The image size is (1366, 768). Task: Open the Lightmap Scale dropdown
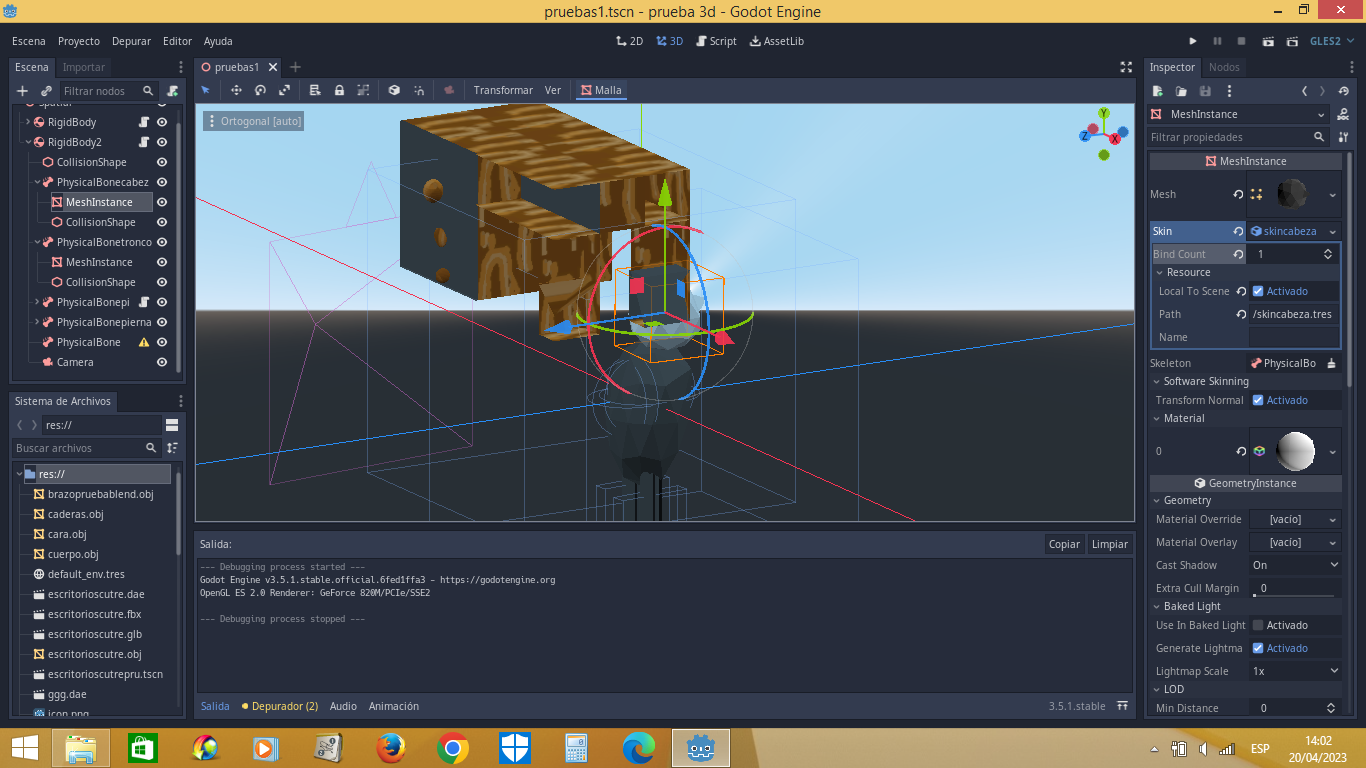pos(1295,671)
